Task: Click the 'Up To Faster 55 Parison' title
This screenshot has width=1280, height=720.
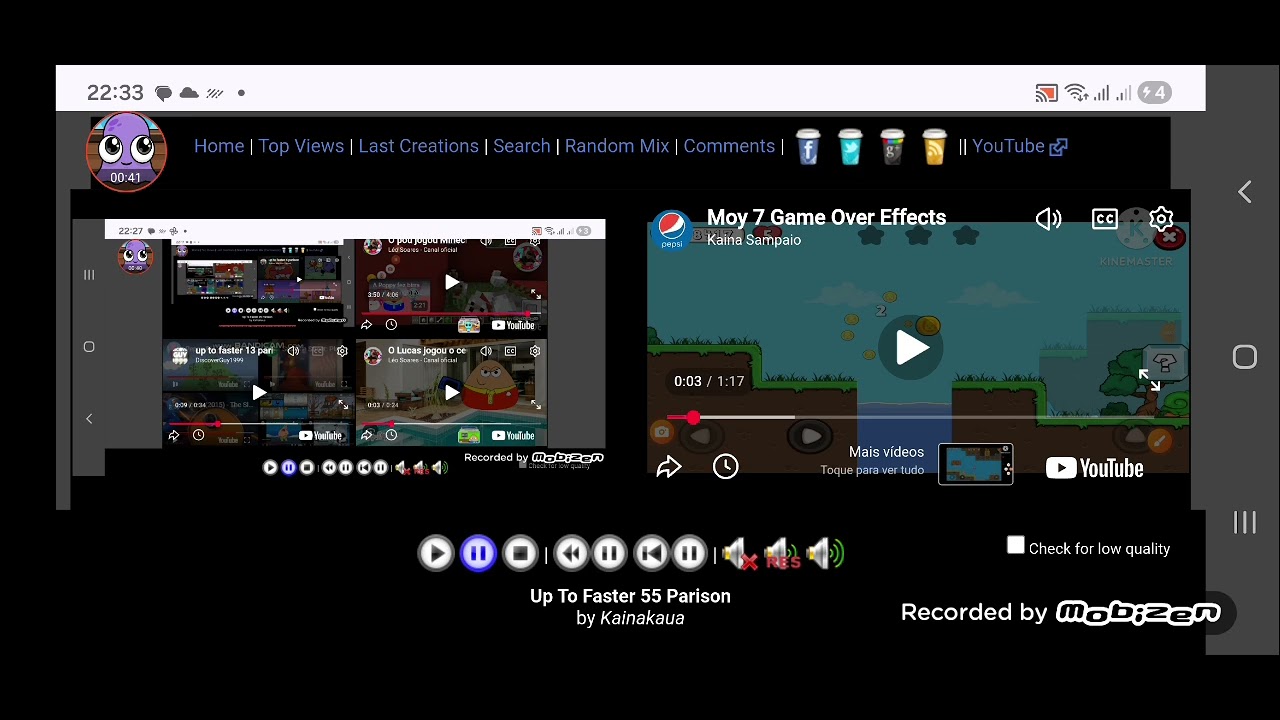Action: [x=630, y=596]
